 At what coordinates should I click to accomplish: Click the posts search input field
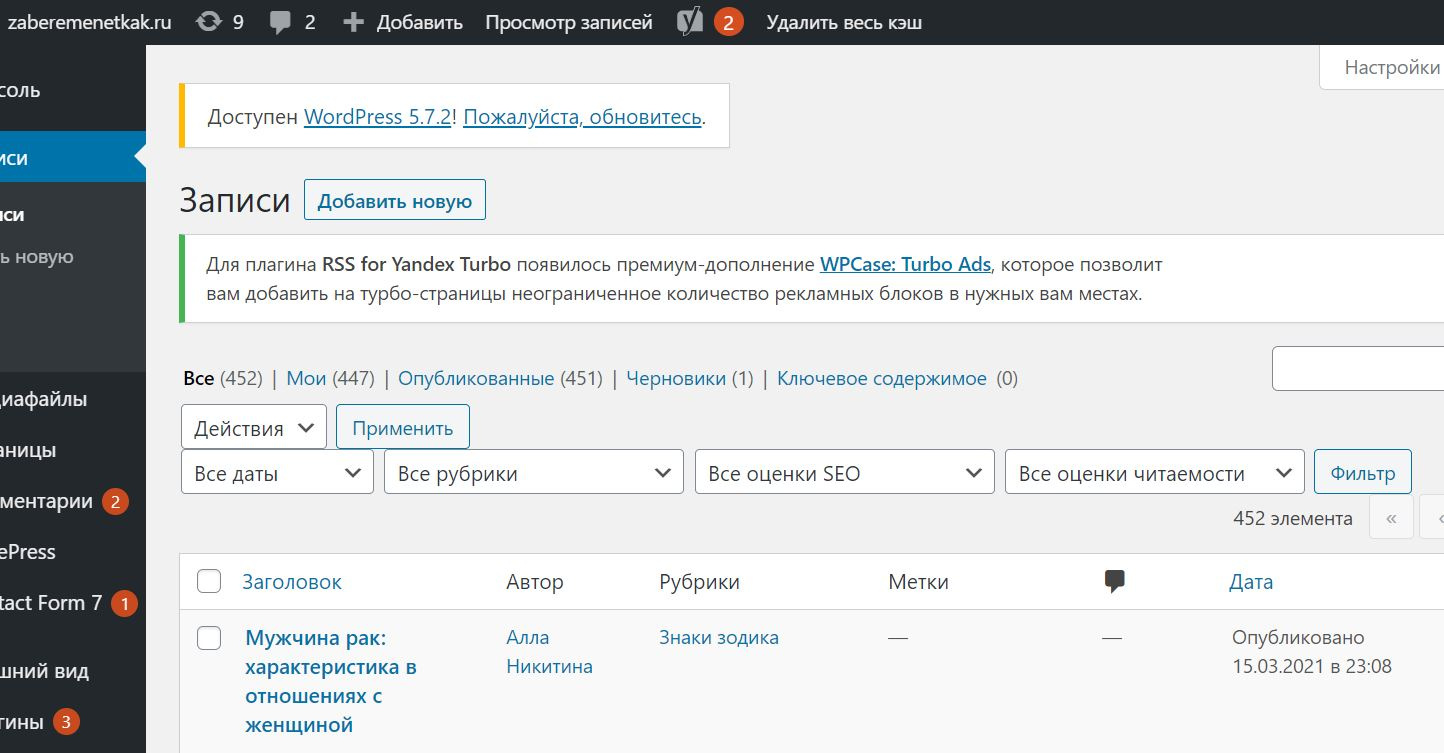[x=1357, y=369]
